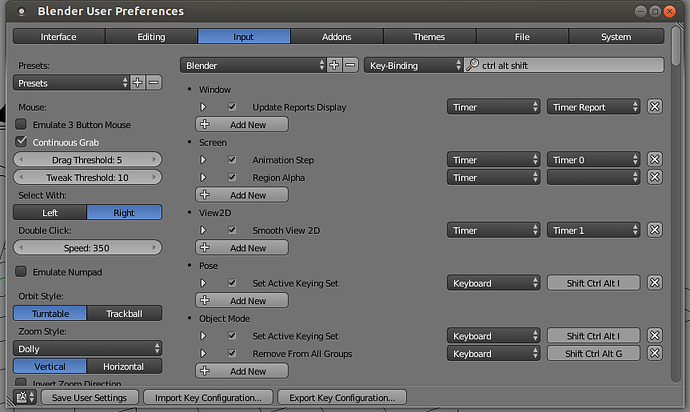Delete Update Reports Display keymap item
Screen dimensions: 690x412
[x=655, y=107]
